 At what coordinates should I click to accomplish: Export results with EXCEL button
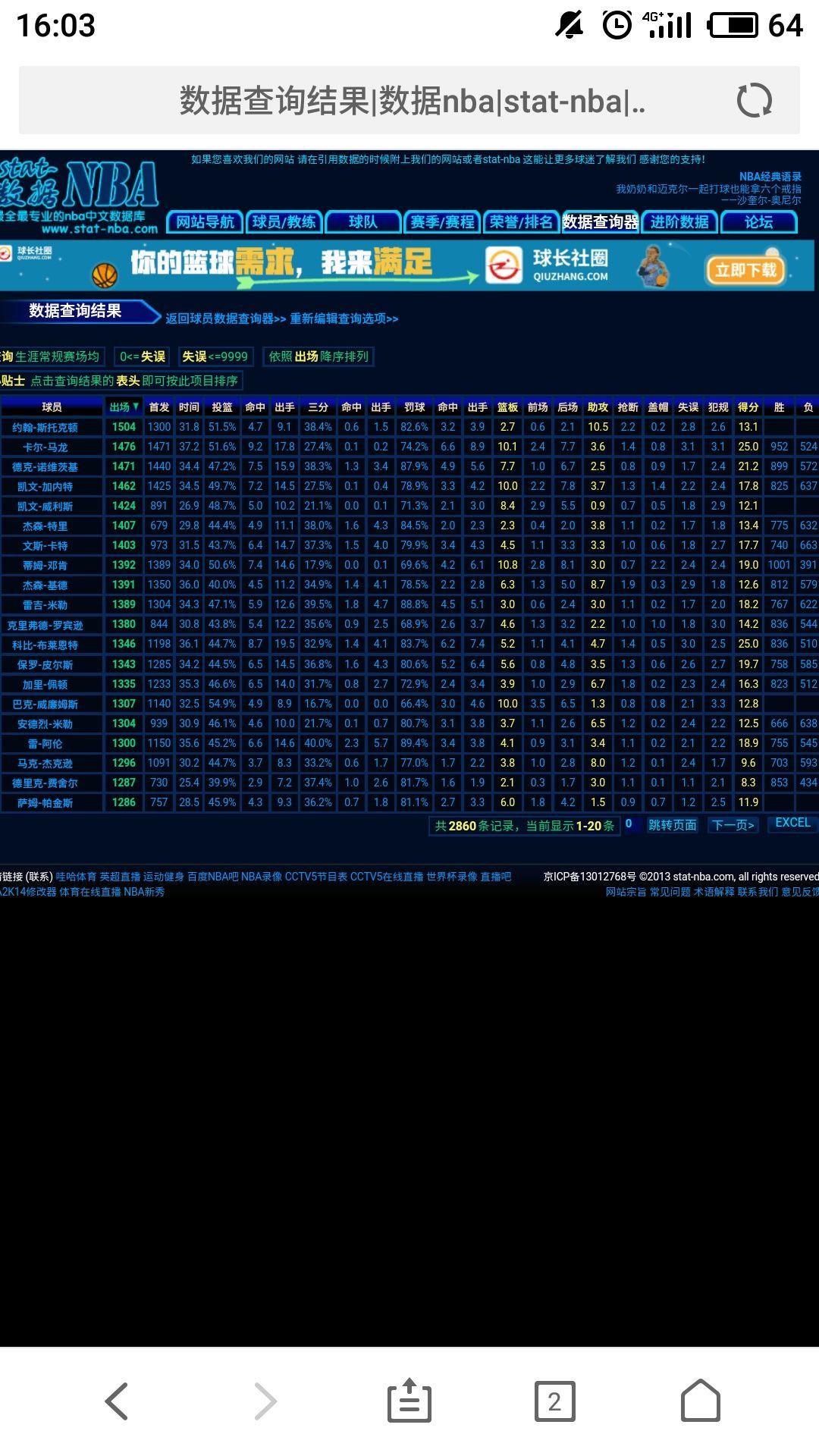tap(792, 823)
